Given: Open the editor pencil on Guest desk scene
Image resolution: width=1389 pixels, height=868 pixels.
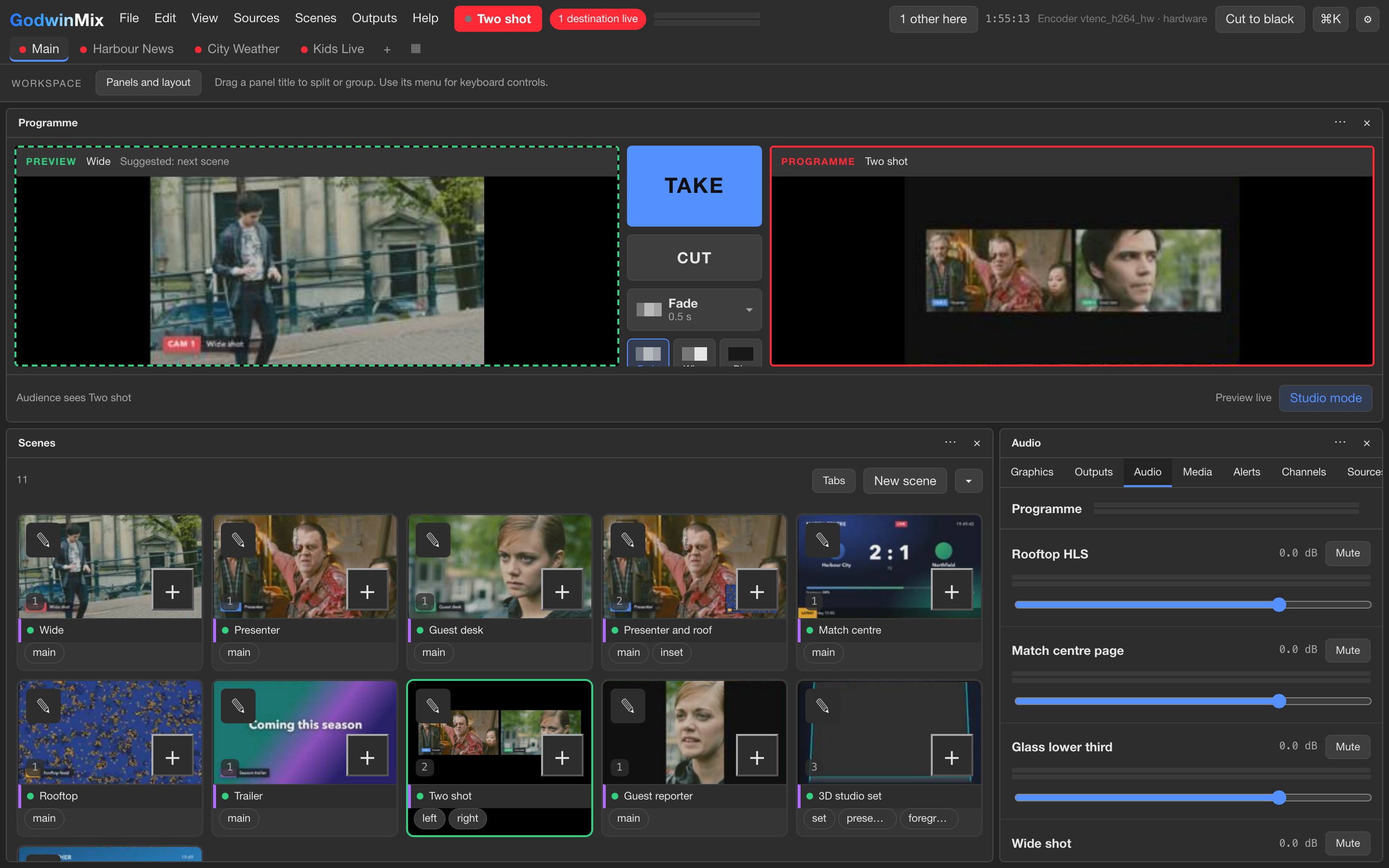Looking at the screenshot, I should point(433,540).
